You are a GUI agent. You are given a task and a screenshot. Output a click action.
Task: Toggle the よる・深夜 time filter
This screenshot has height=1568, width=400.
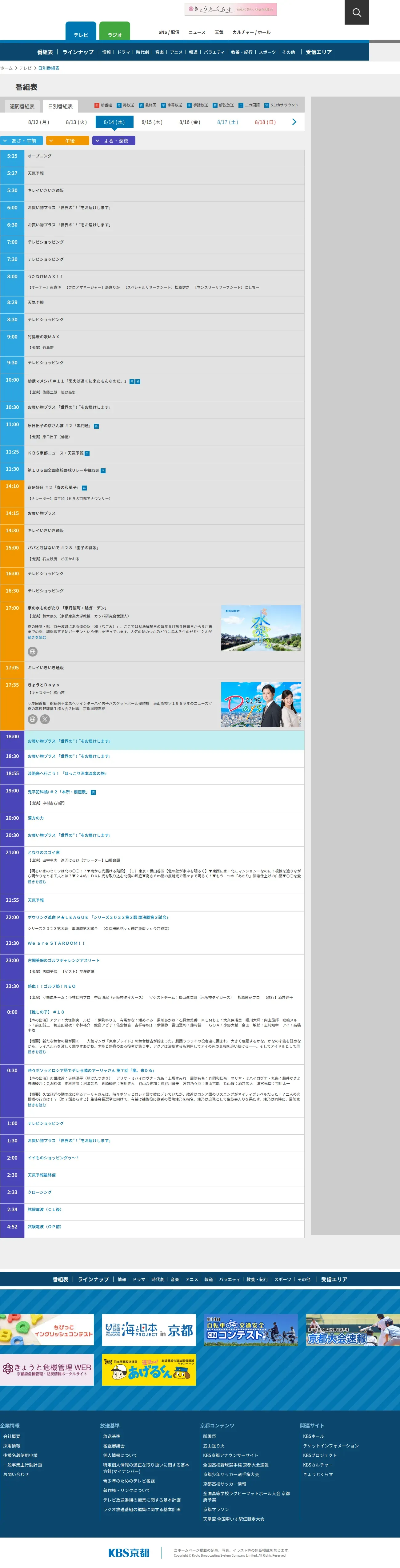pos(114,141)
